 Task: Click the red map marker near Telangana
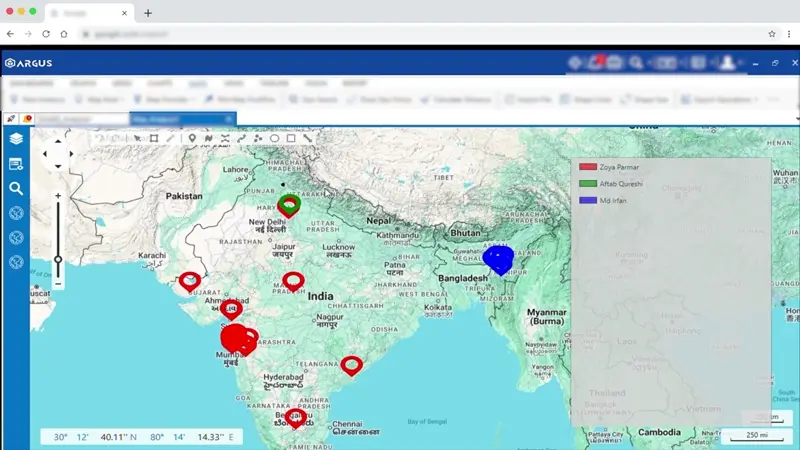point(351,365)
